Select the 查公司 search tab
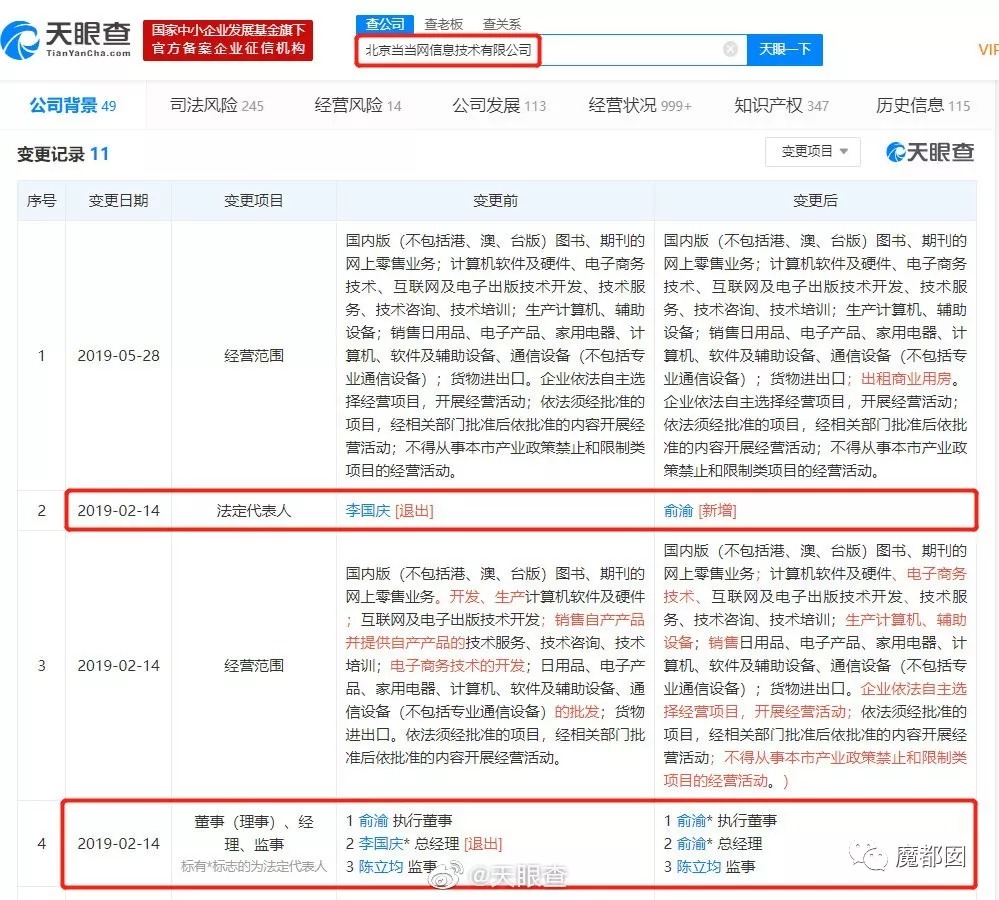 385,24
